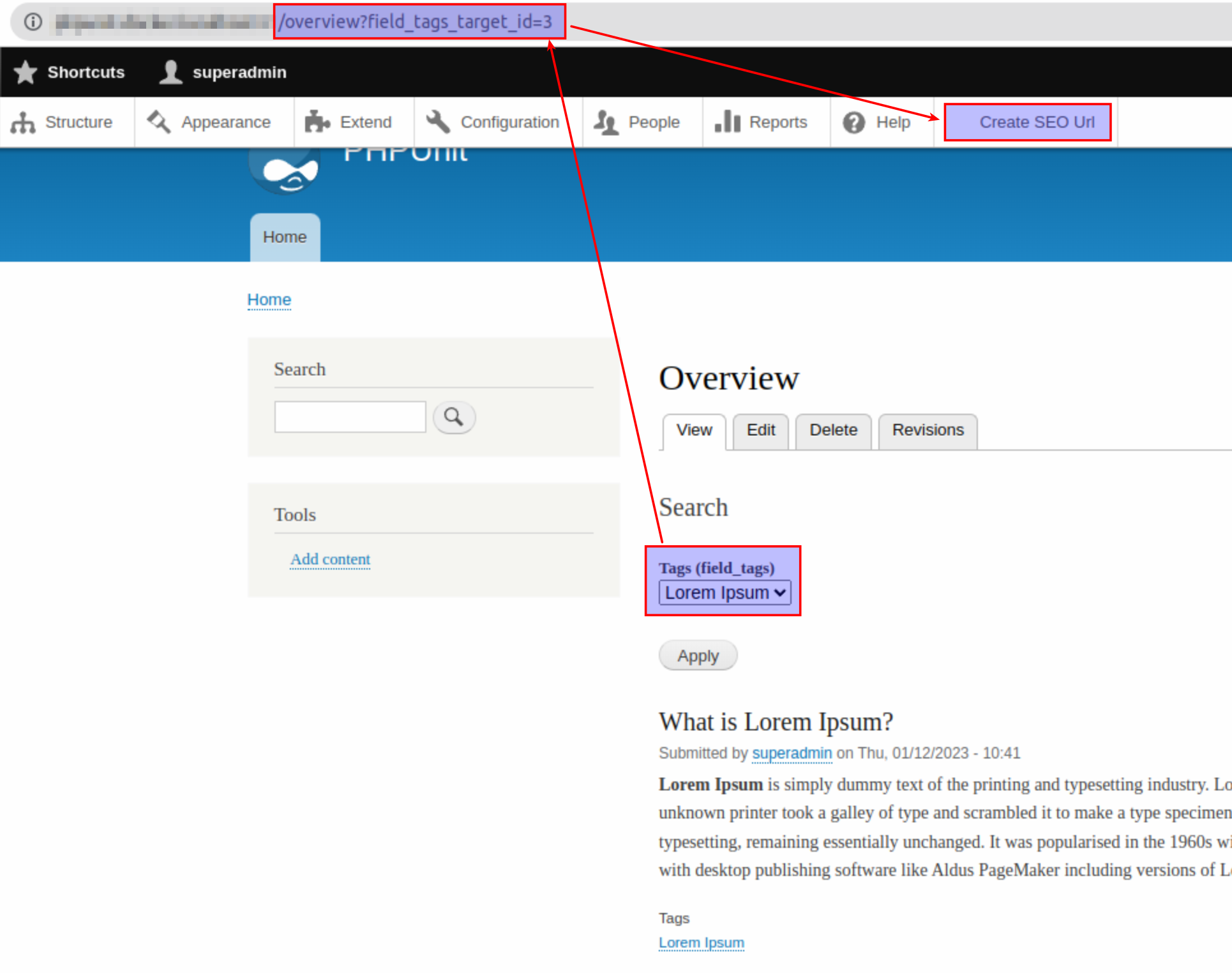The image size is (1232, 973).
Task: Open the Tags (field_tags) dropdown
Action: click(x=724, y=592)
